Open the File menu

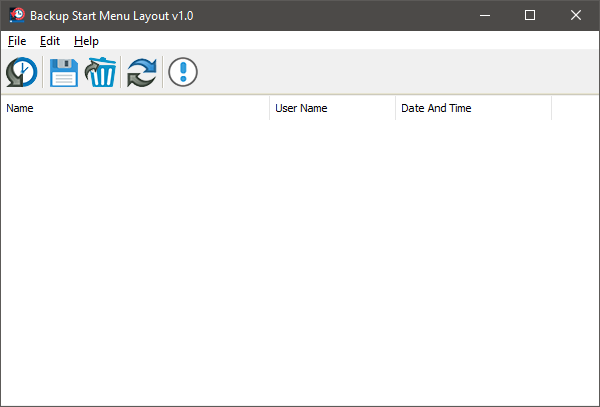(16, 41)
